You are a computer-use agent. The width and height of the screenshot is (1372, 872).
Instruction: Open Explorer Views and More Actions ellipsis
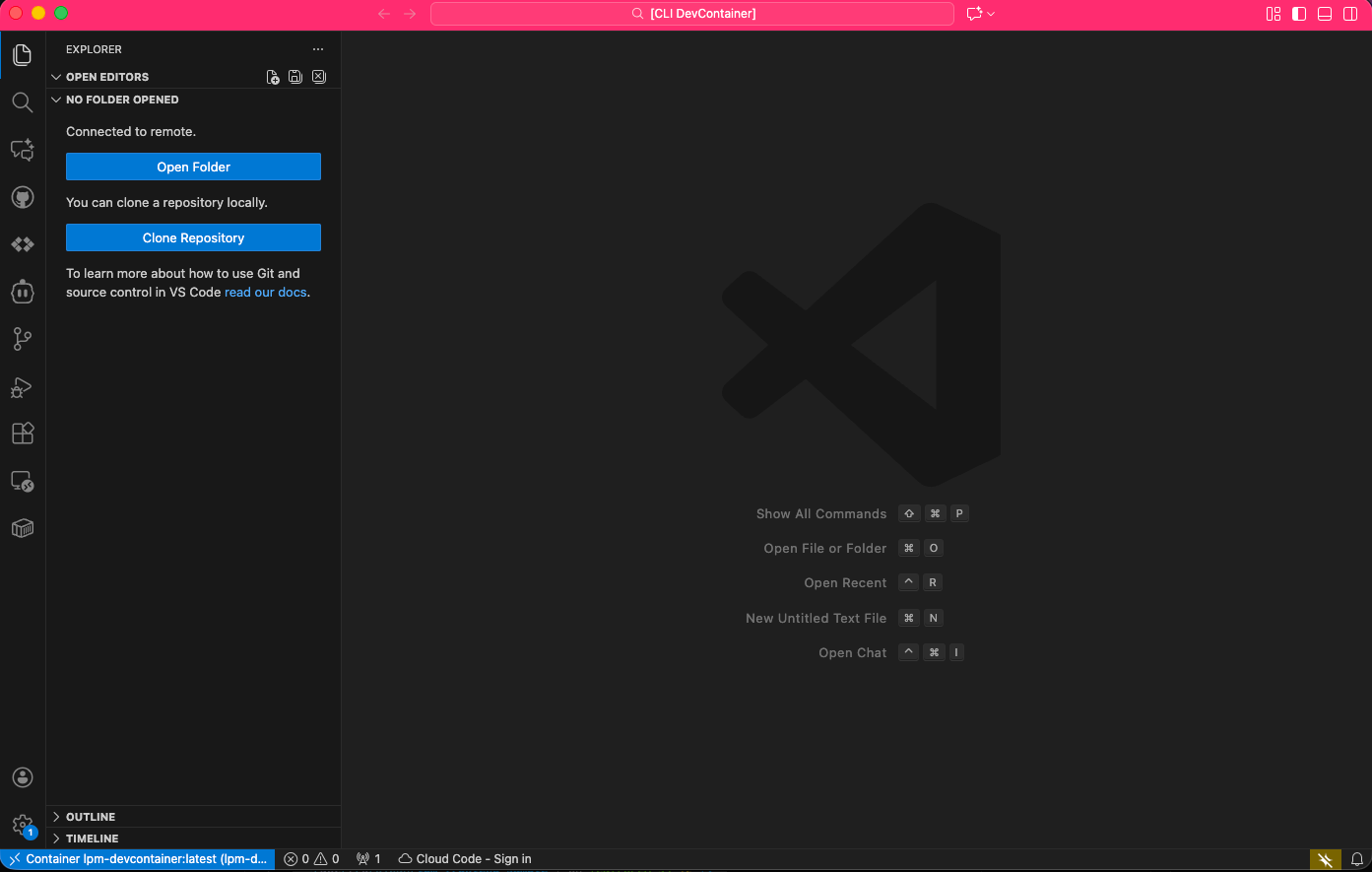coord(317,49)
